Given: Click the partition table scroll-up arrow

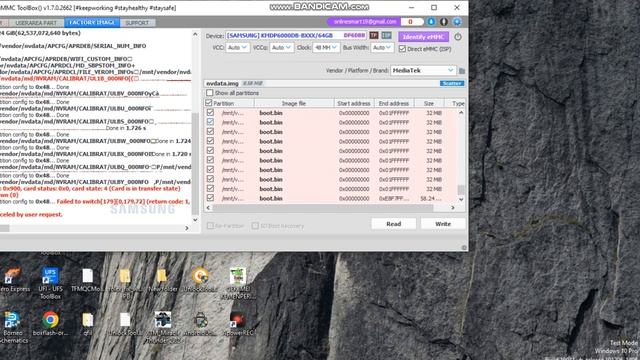Looking at the screenshot, I should pyautogui.click(x=461, y=112).
